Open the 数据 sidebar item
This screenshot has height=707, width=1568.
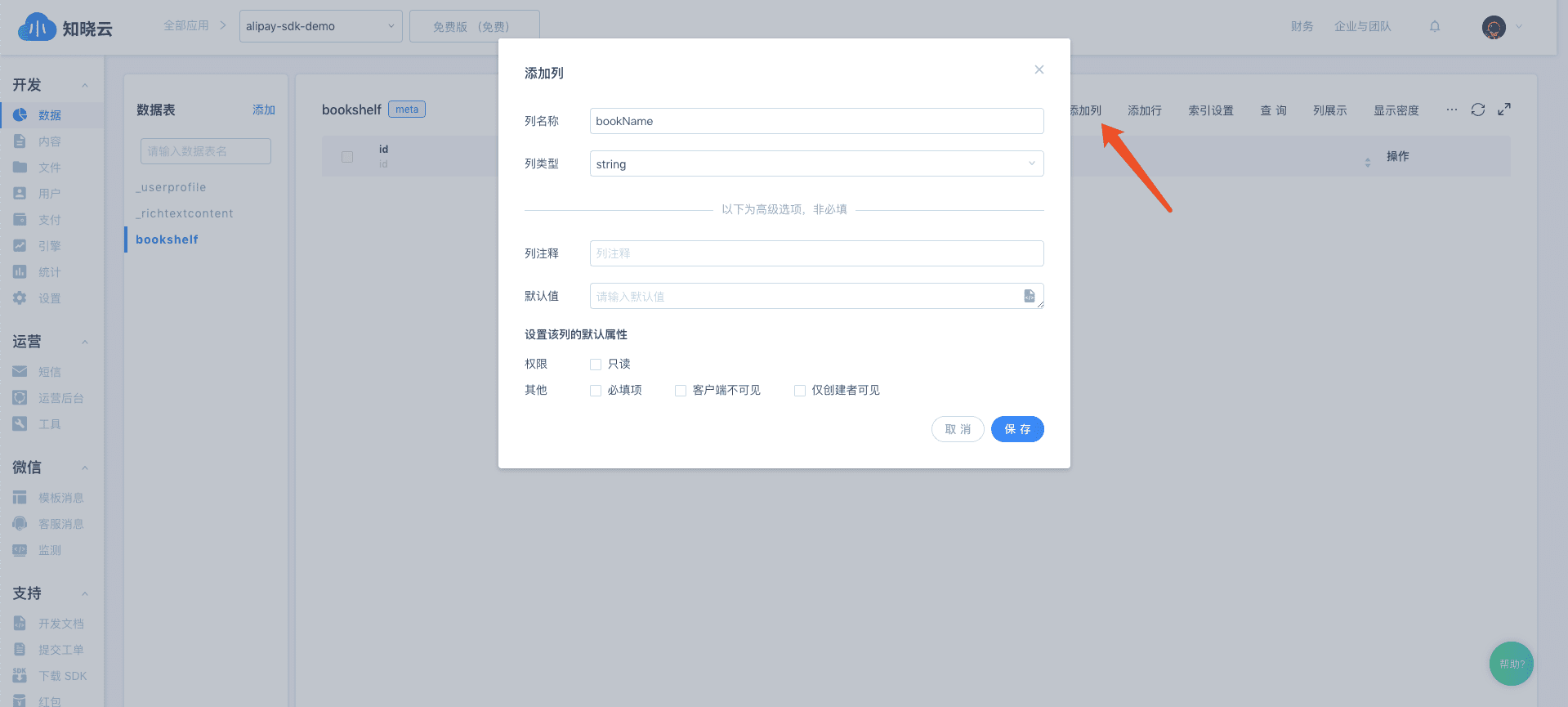(x=51, y=115)
